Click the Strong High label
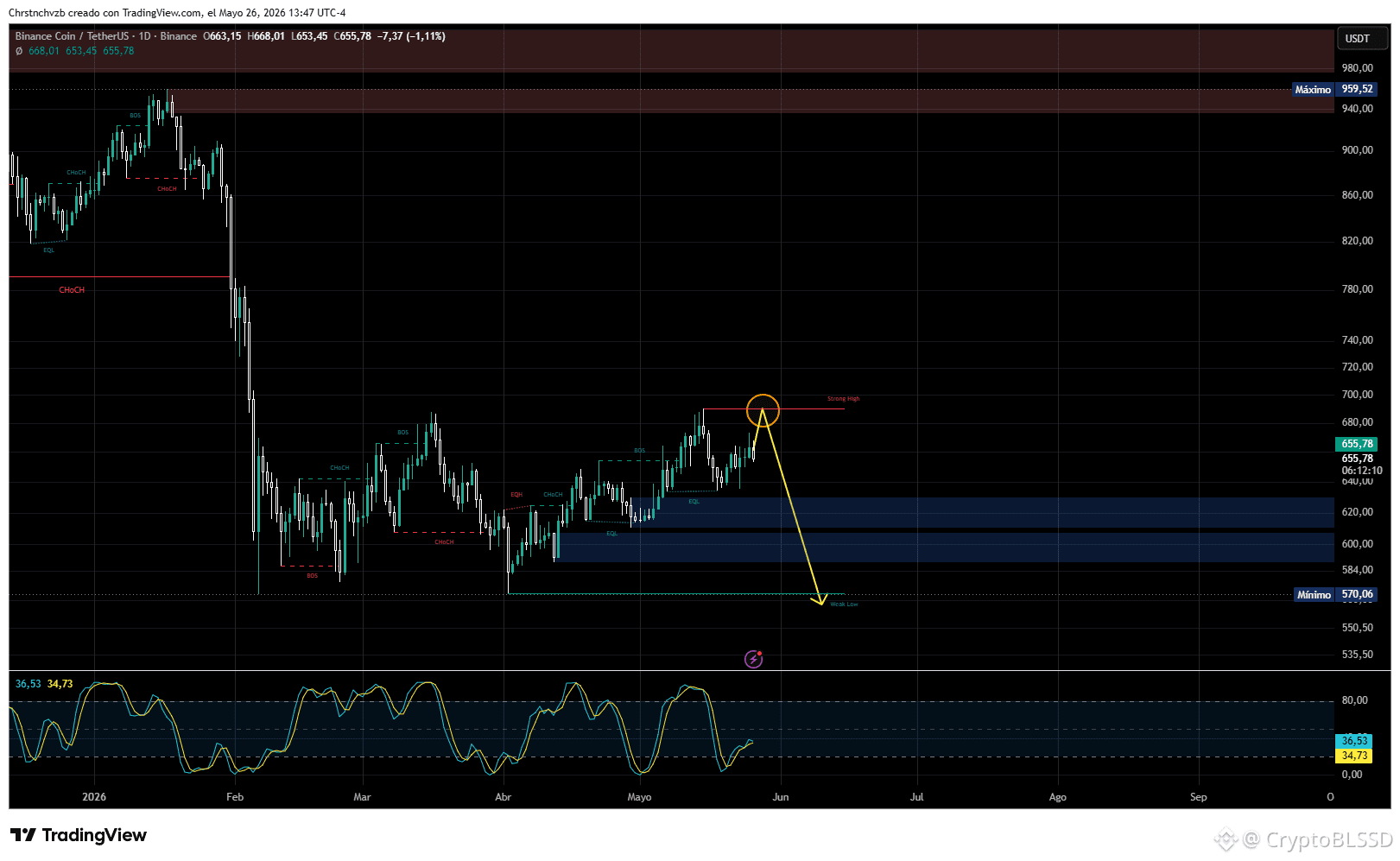The image size is (1400, 861). point(844,399)
